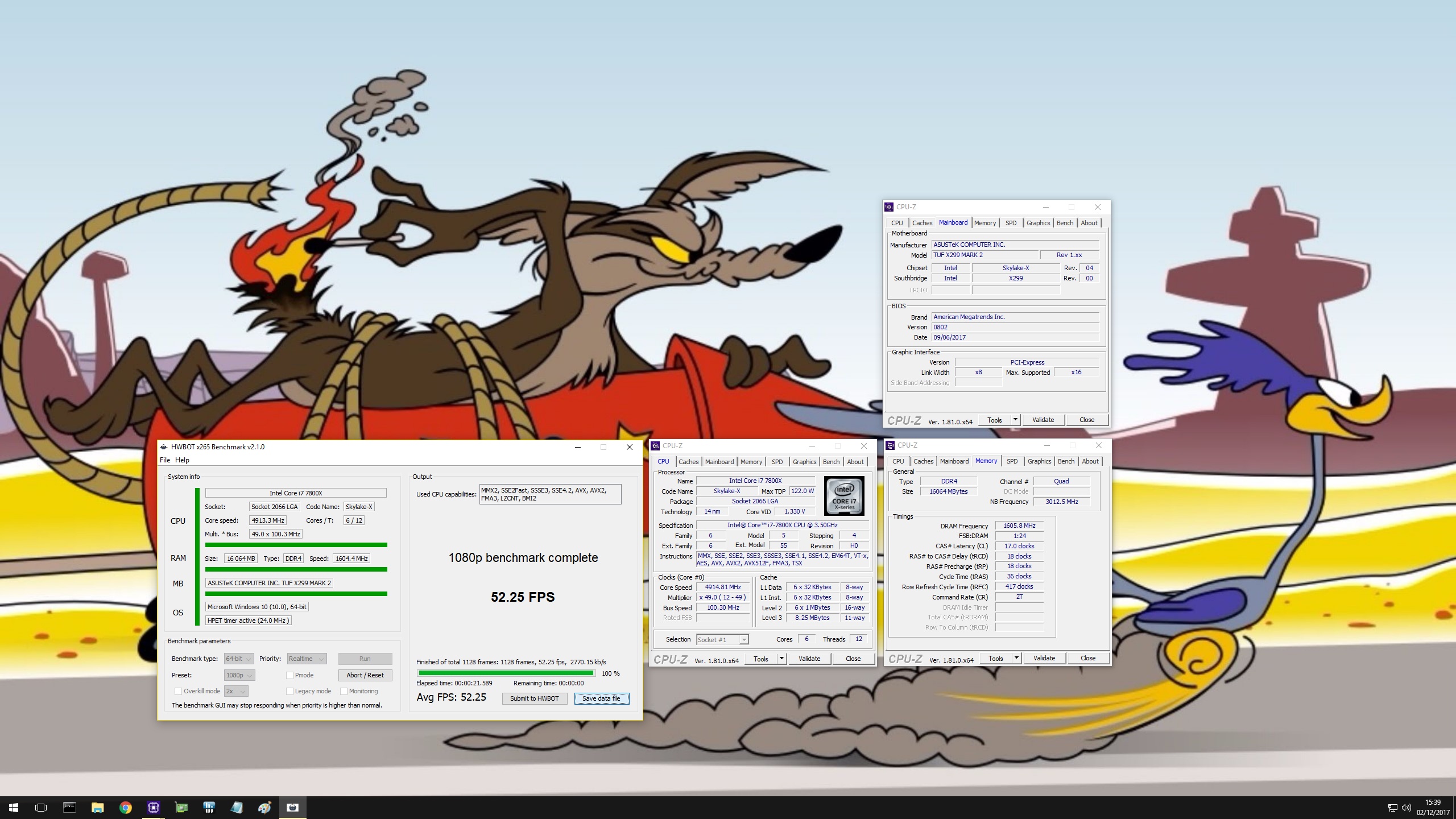Open the File menu in HWBOT
Screen dimensions: 1456x819
165,460
